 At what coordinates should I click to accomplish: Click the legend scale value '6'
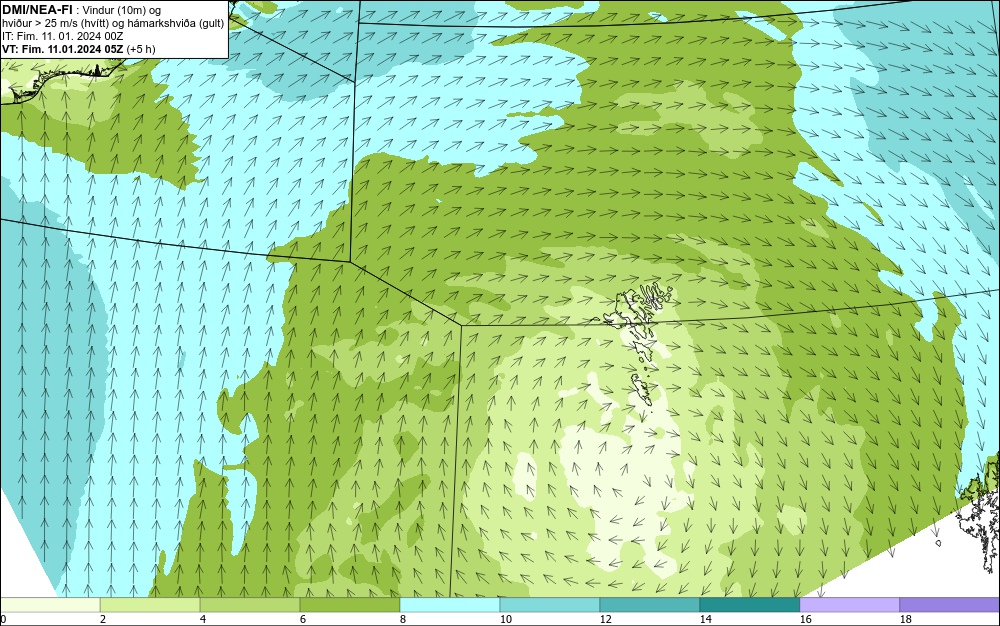[303, 619]
